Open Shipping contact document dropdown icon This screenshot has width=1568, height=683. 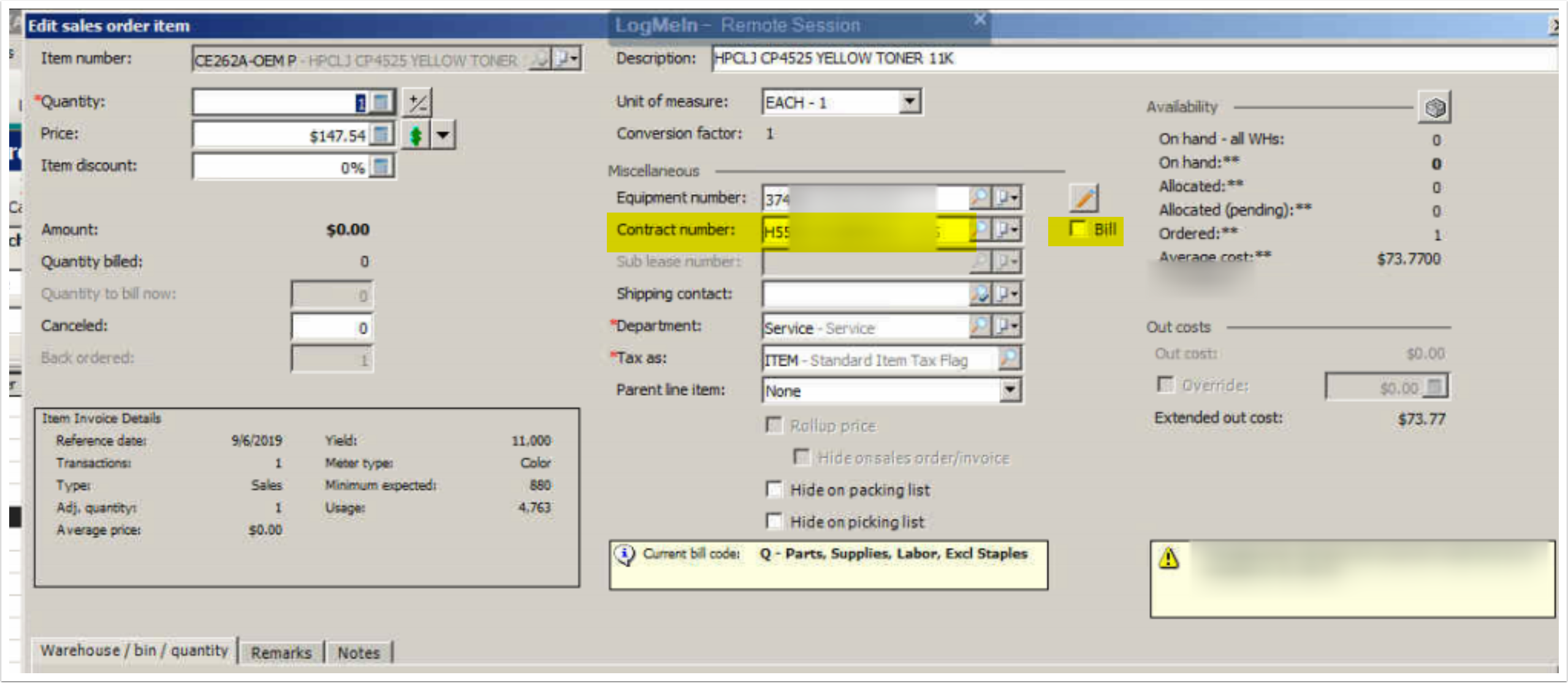1006,294
